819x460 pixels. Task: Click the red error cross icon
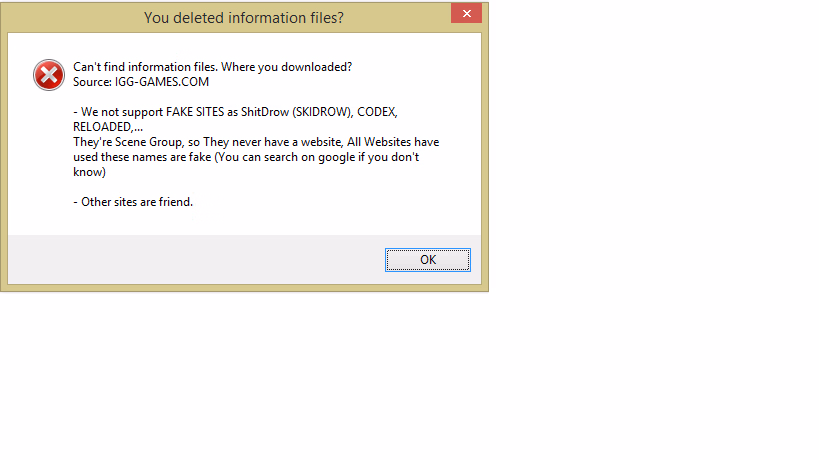pos(49,75)
